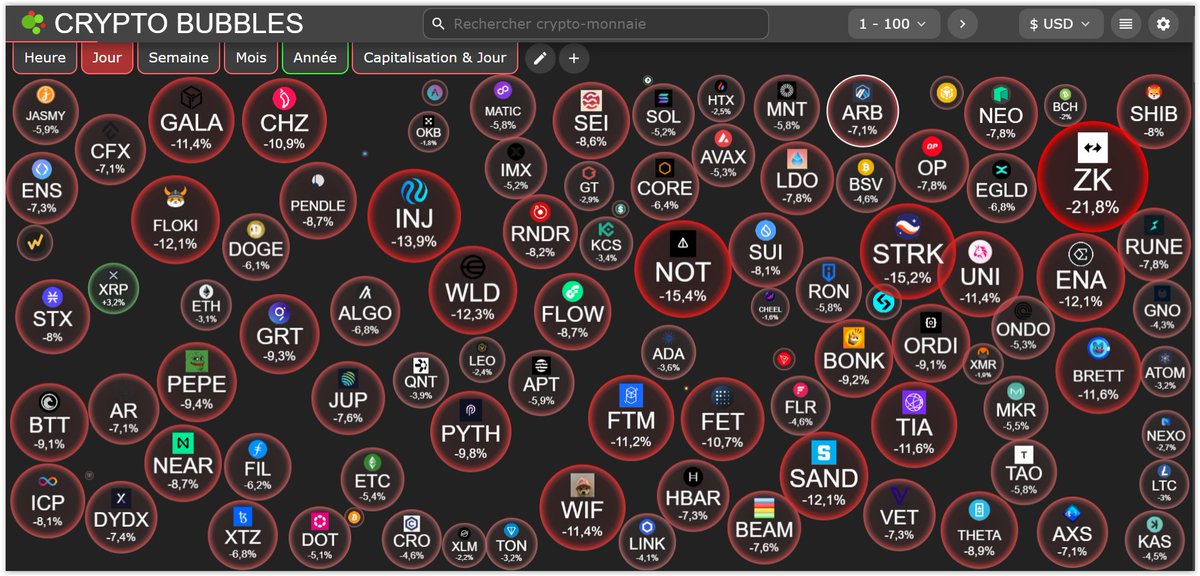1200x576 pixels.
Task: Switch to Capitalisation & Jour tab
Action: pos(435,58)
